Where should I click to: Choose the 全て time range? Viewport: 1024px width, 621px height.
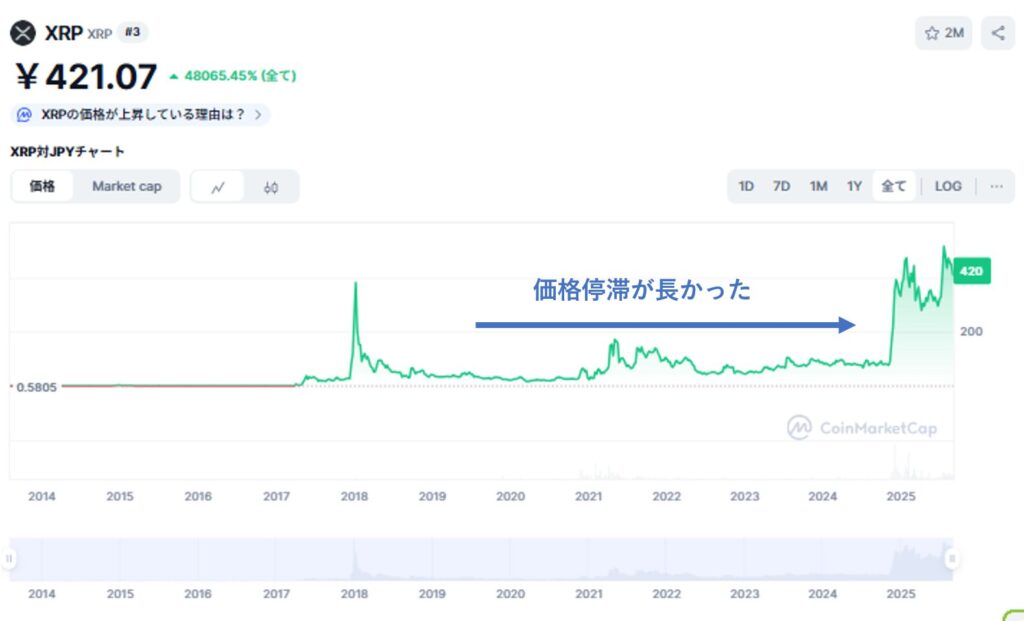click(894, 186)
